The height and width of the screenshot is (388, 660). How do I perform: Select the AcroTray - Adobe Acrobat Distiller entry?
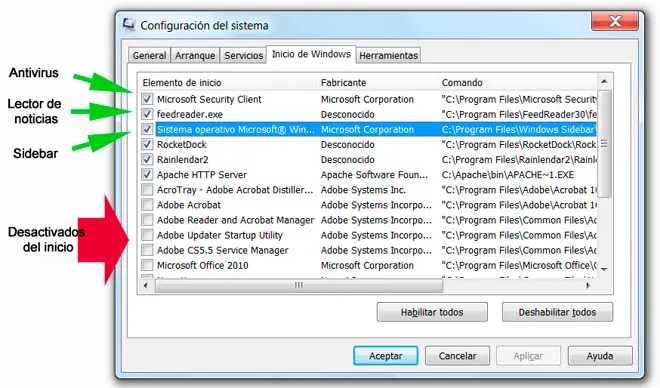tap(235, 190)
